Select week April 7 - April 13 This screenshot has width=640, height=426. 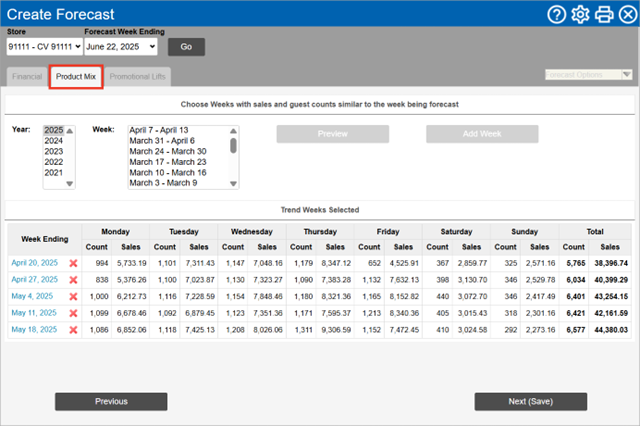[159, 130]
